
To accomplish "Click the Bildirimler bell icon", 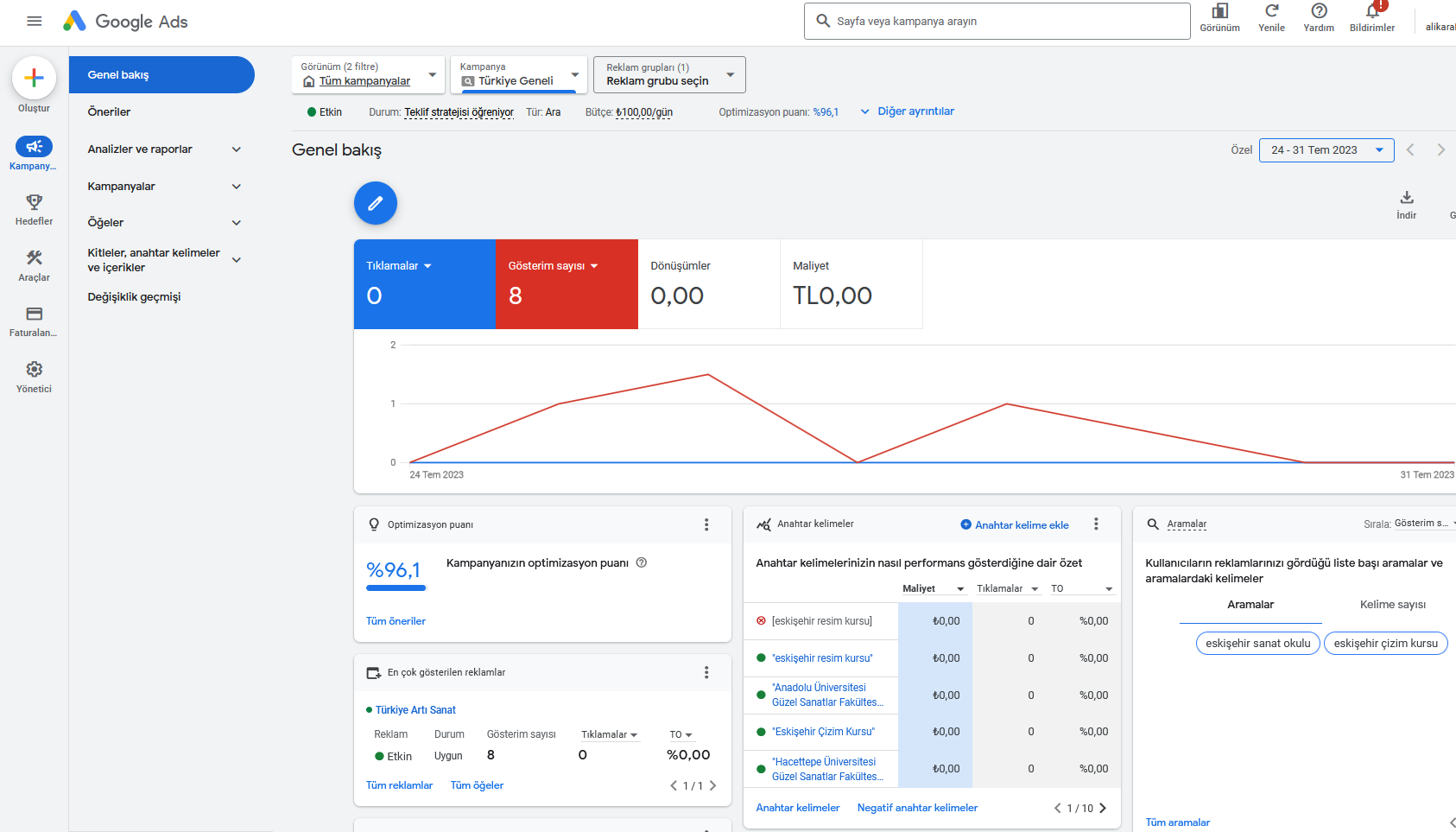I will point(1372,11).
